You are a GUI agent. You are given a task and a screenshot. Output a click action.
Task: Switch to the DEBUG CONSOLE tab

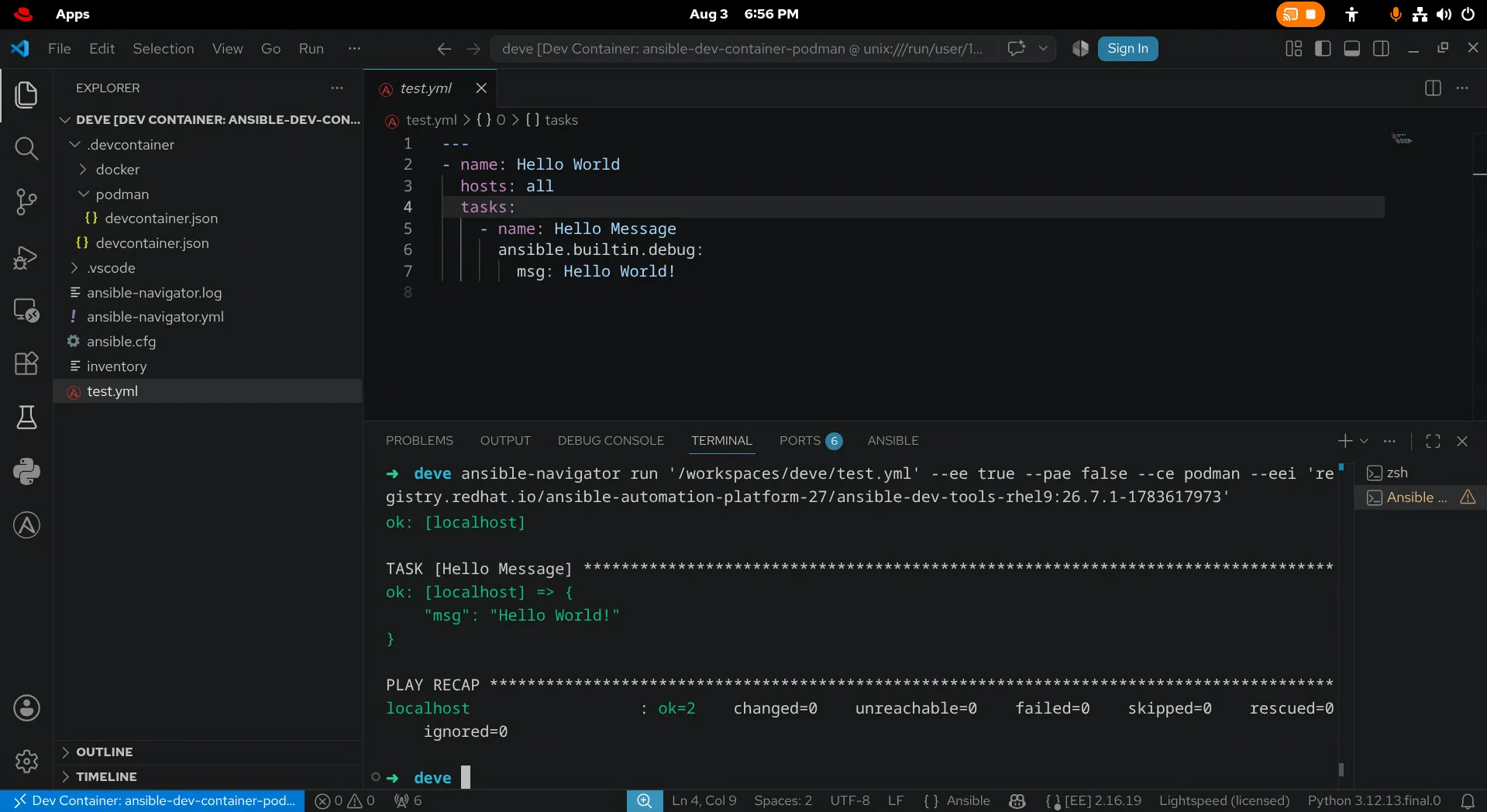click(611, 441)
